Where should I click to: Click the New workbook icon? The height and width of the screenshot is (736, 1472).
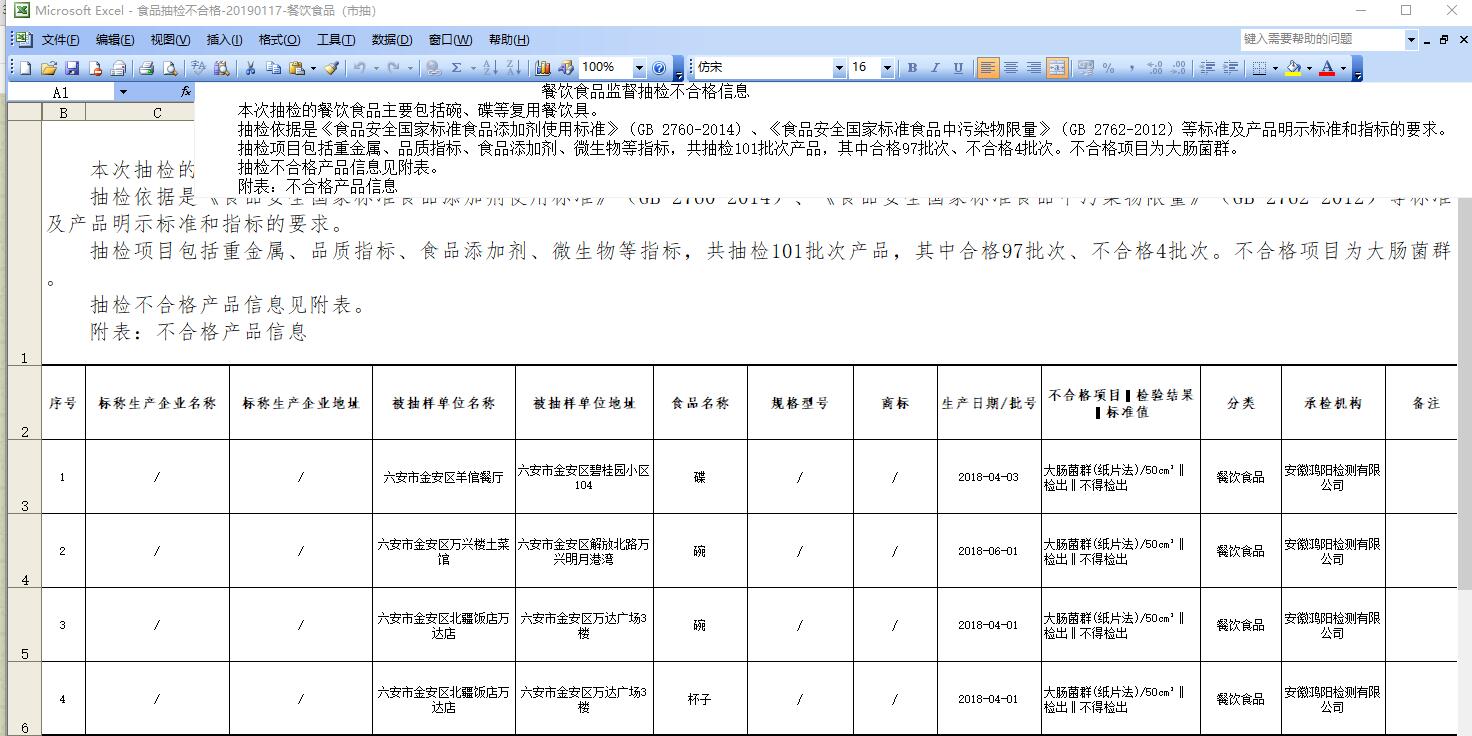pos(26,68)
